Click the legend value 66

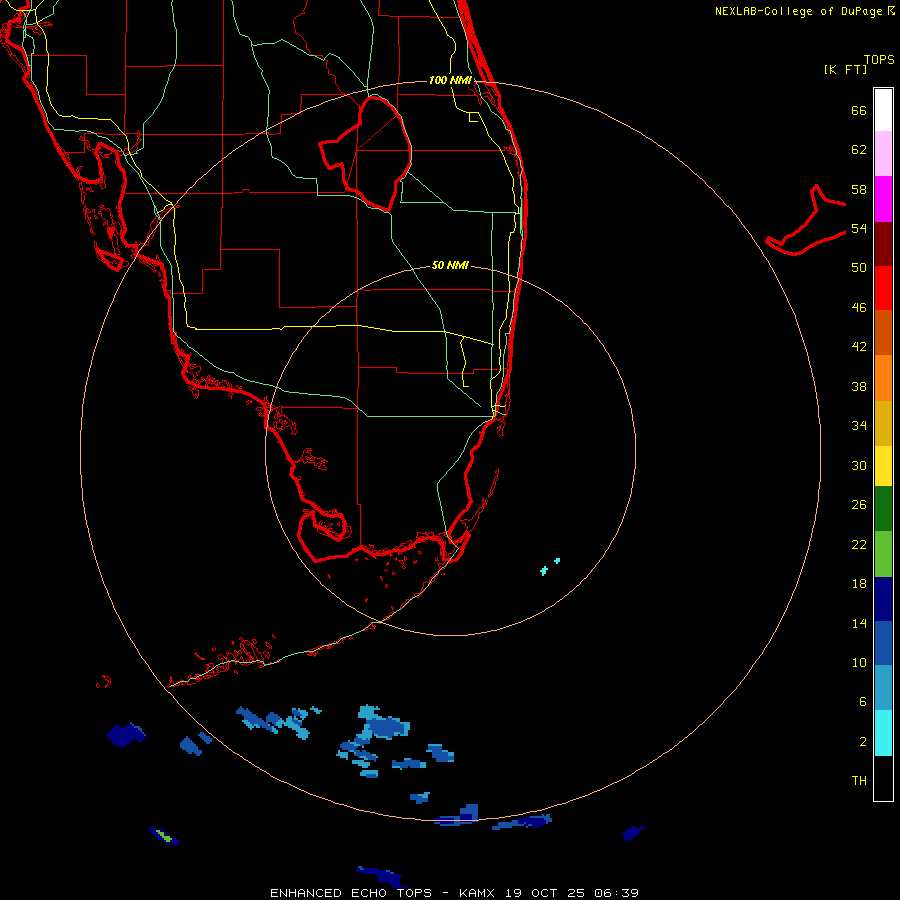[859, 110]
